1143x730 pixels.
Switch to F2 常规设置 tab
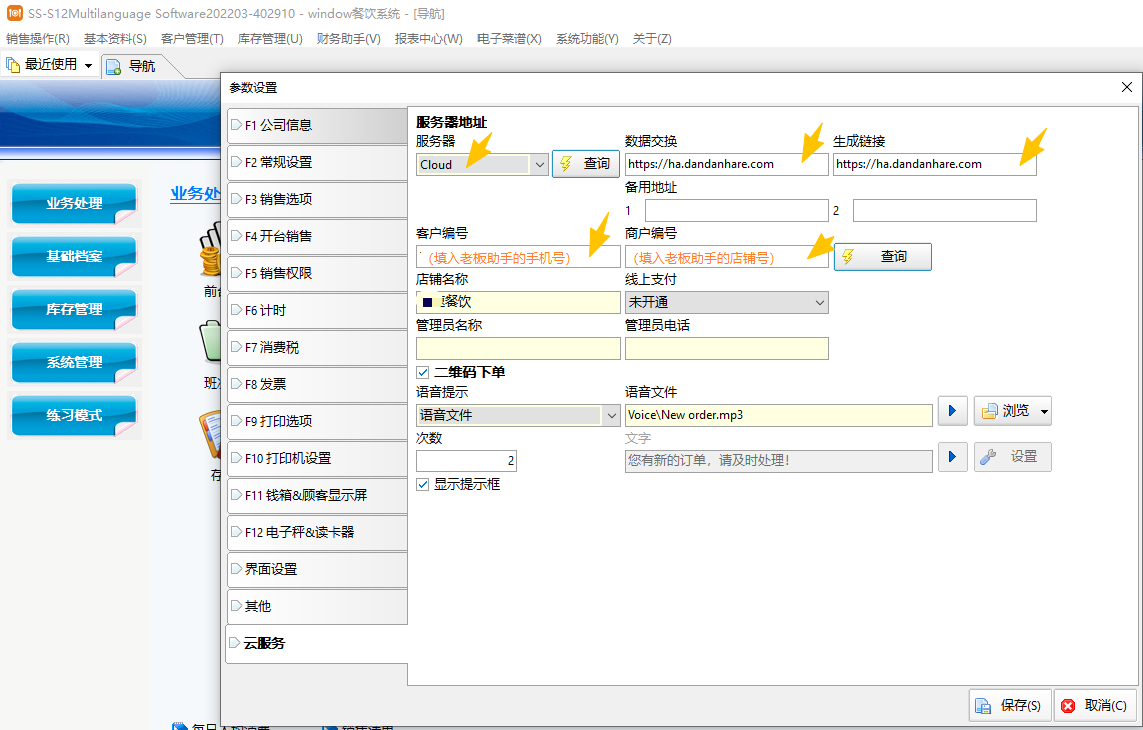tap(316, 162)
